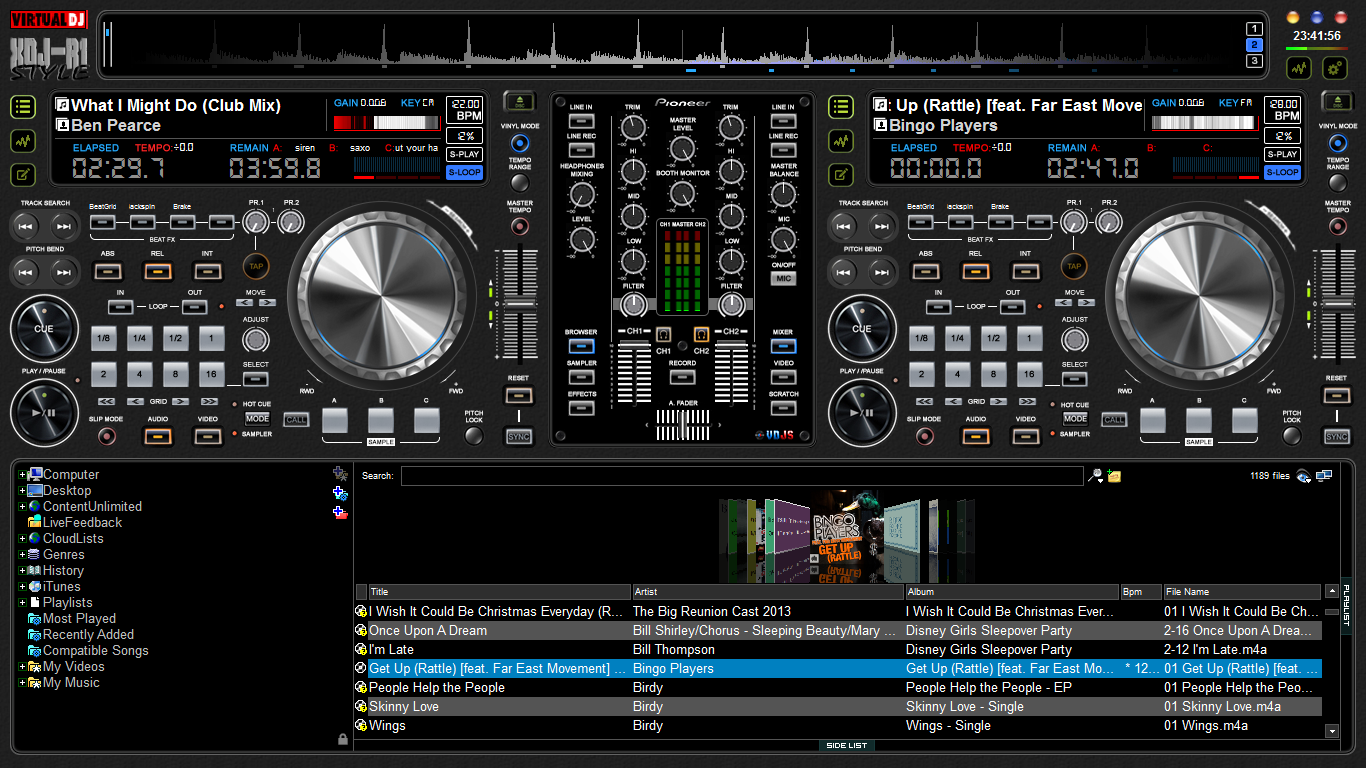Click left deck 16 beat loop button
1366x768 pixels.
[211, 375]
